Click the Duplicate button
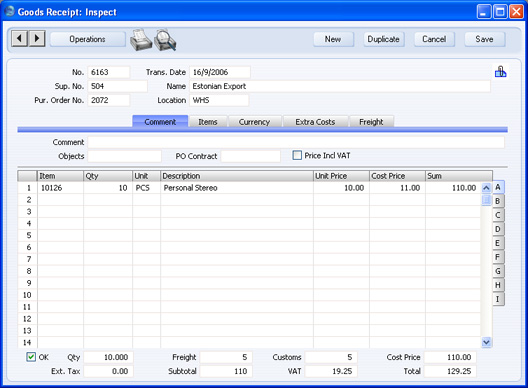Image resolution: width=528 pixels, height=388 pixels. [x=384, y=39]
